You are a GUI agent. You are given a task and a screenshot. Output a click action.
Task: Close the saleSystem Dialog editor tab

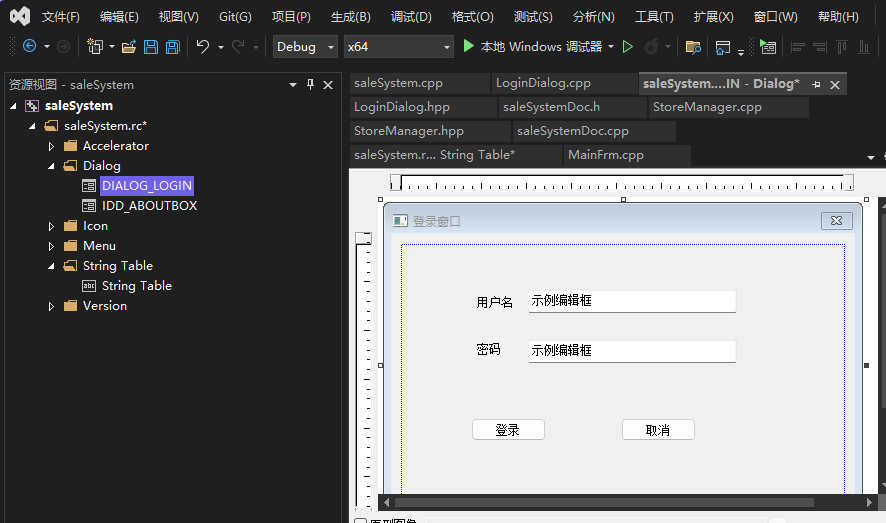click(835, 85)
